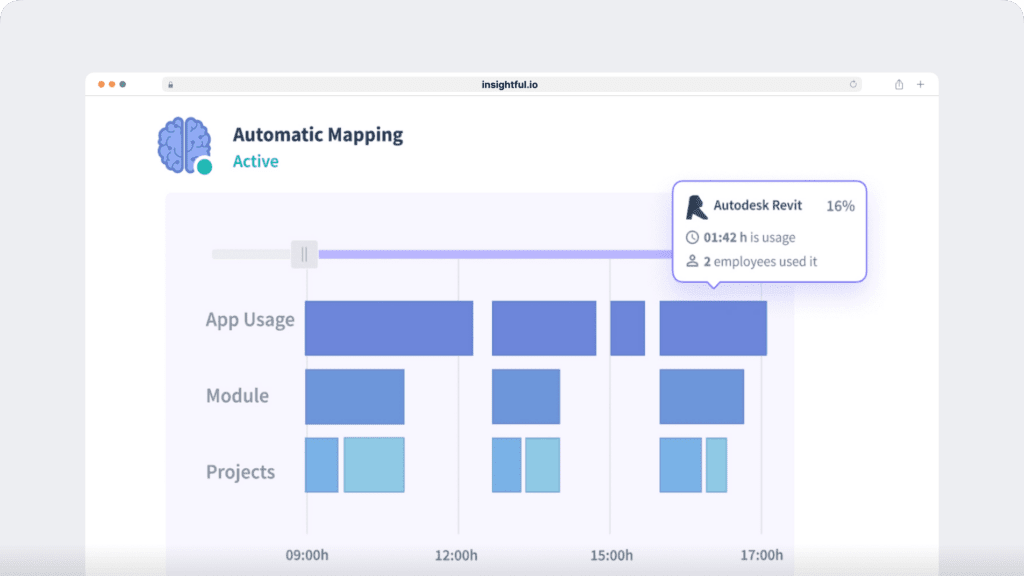Click the person icon beside 2 employees
The image size is (1024, 576).
(692, 261)
